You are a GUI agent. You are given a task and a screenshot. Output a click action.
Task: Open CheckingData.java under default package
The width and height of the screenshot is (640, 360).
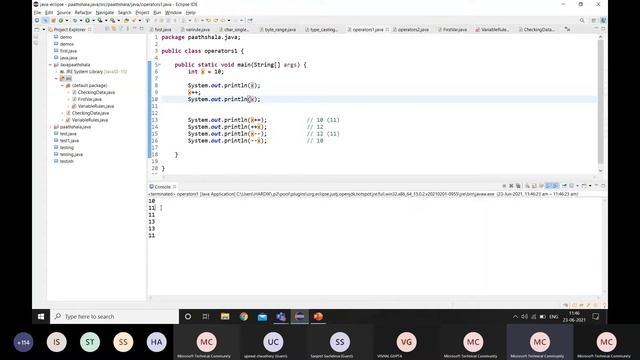pyautogui.click(x=96, y=92)
